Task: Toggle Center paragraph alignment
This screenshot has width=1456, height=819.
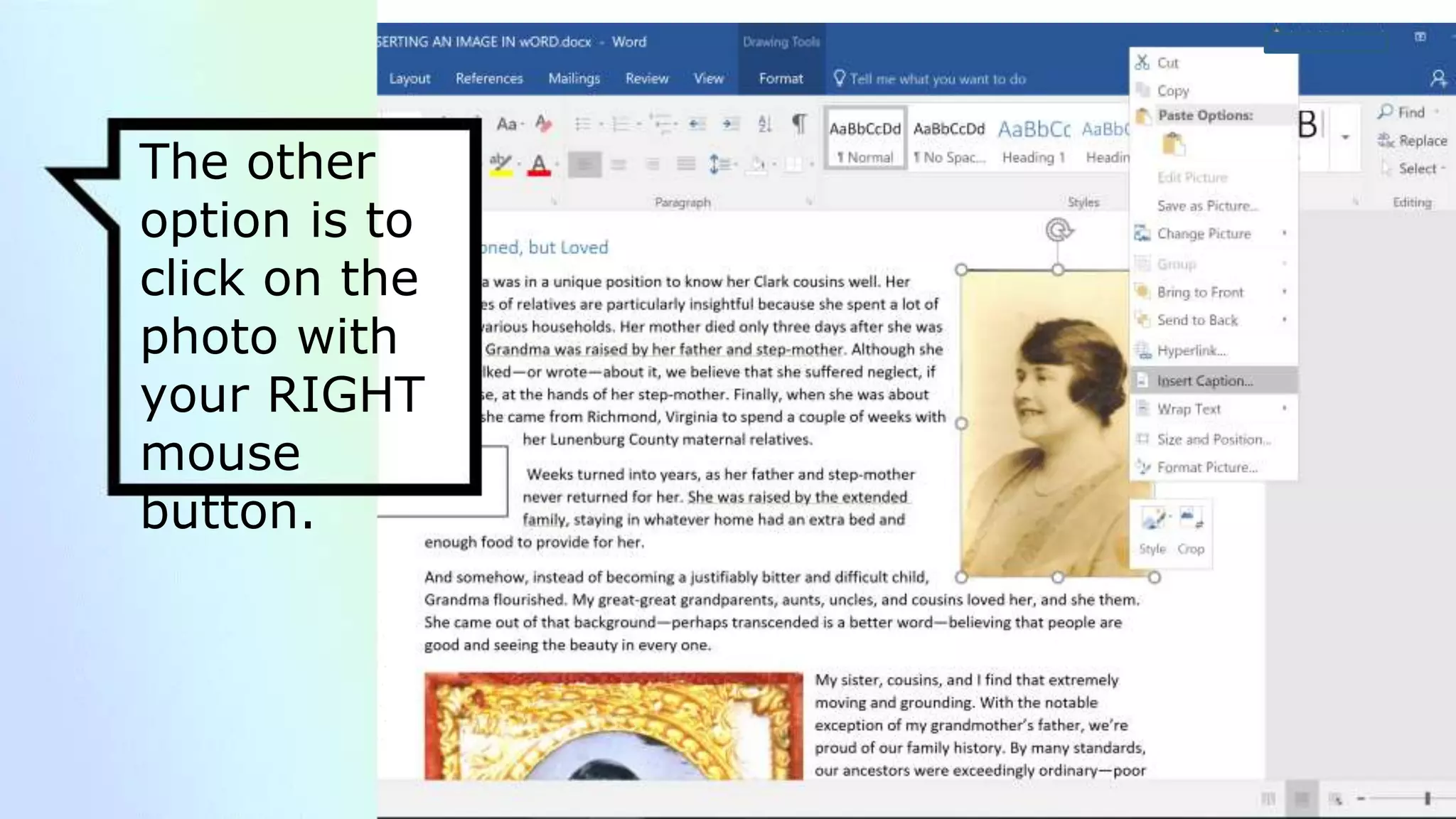Action: [619, 165]
